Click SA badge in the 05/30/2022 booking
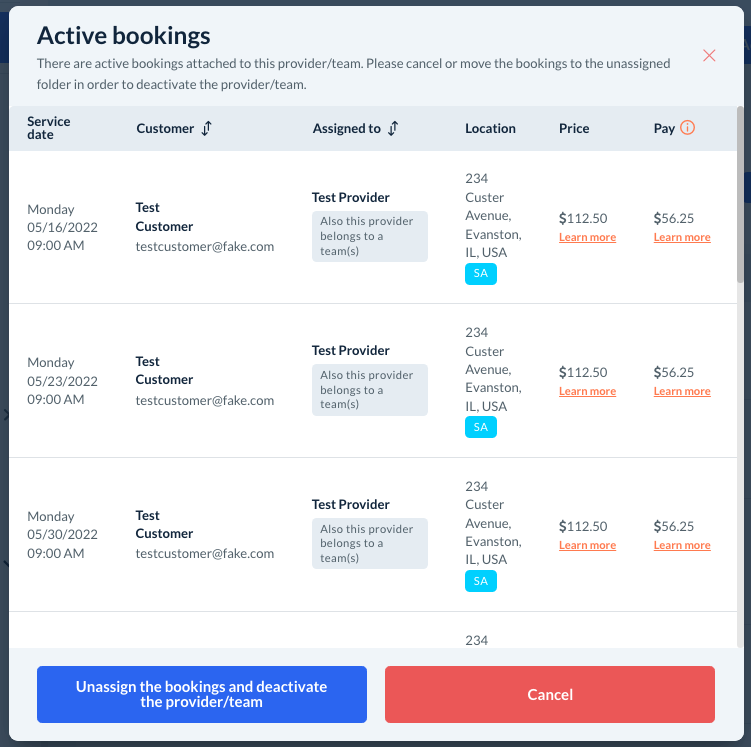 pyautogui.click(x=481, y=581)
